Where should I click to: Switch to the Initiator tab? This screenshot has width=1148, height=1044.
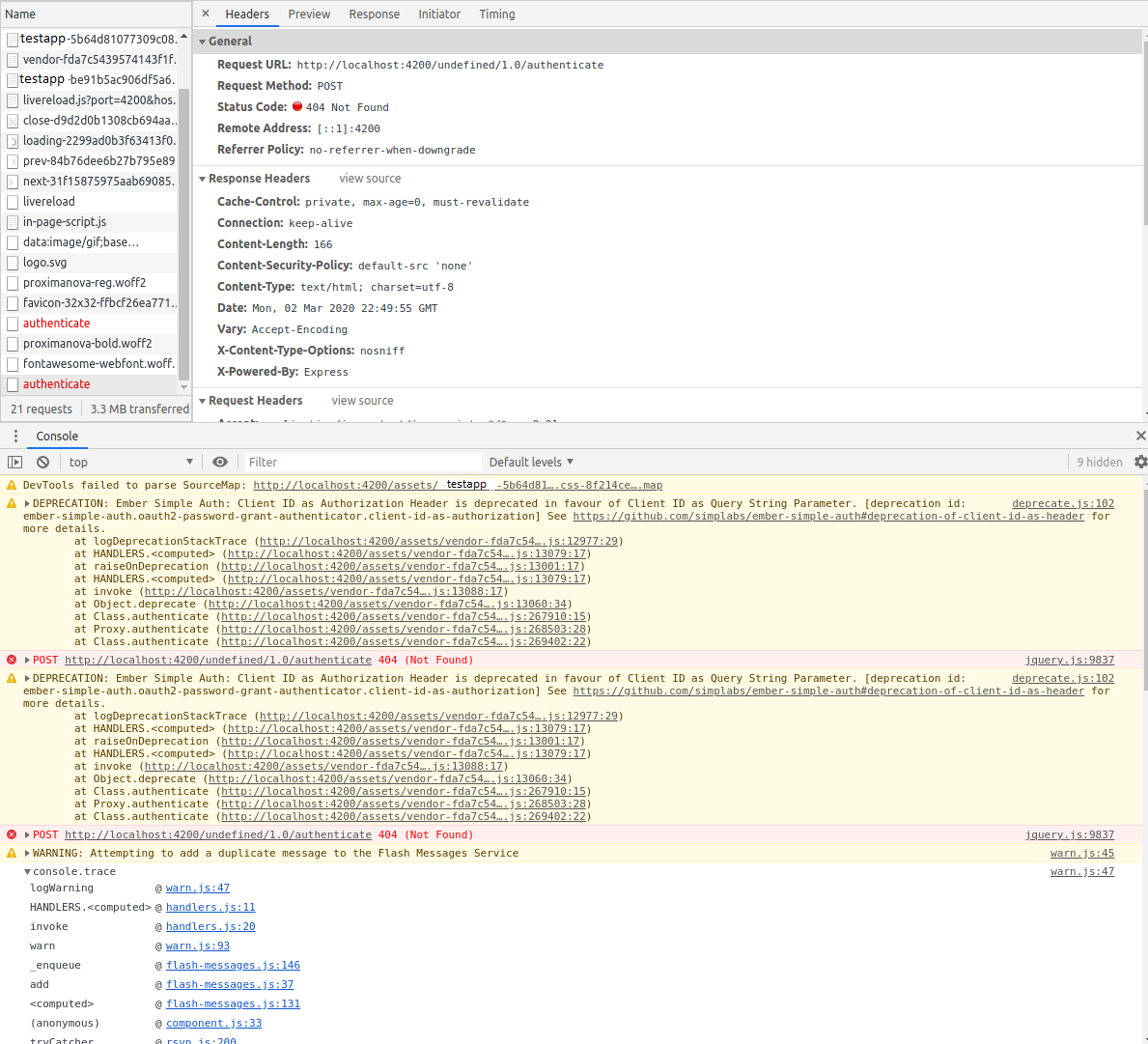click(439, 14)
